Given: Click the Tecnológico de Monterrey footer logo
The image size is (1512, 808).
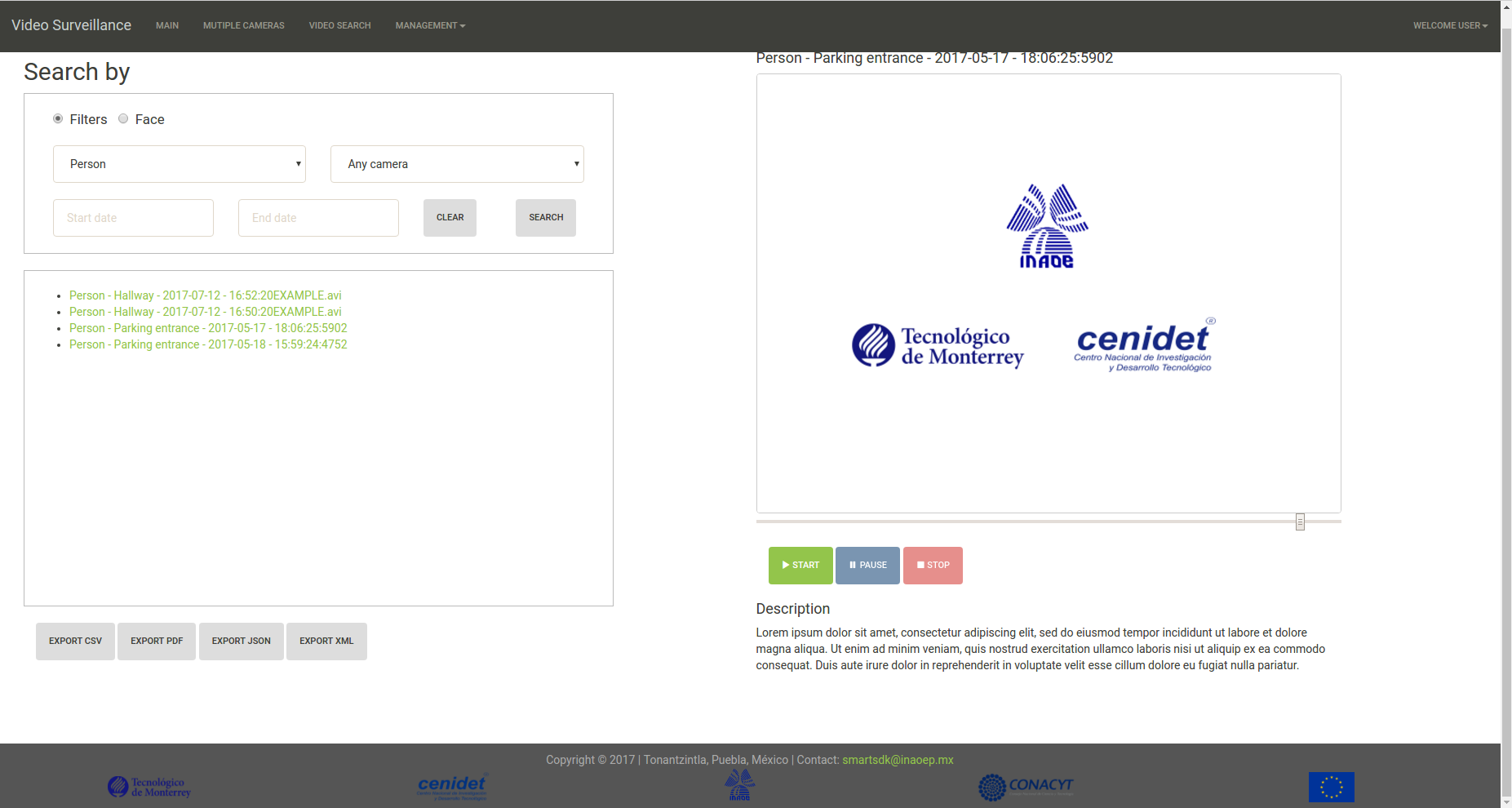Looking at the screenshot, I should click(149, 787).
